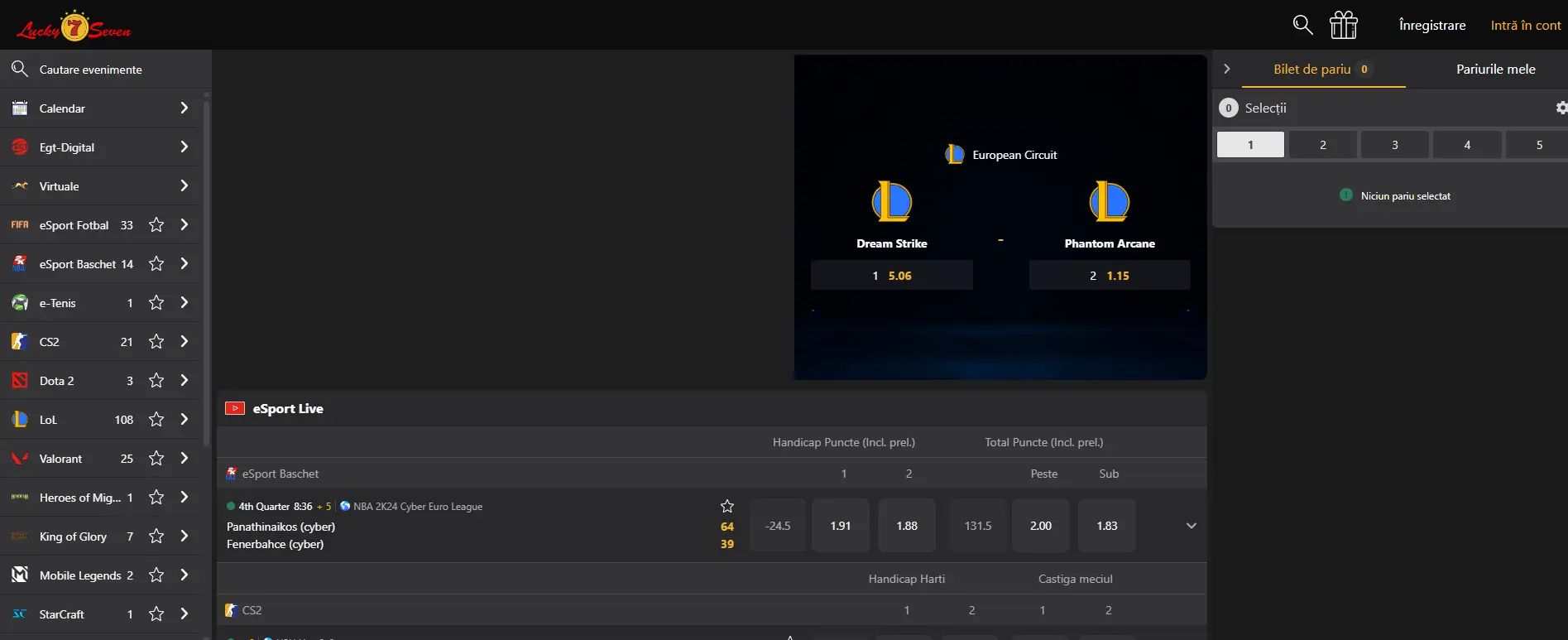Screen dimensions: 1568x640
Task: Click the King of Glory icon
Action: coord(20,537)
